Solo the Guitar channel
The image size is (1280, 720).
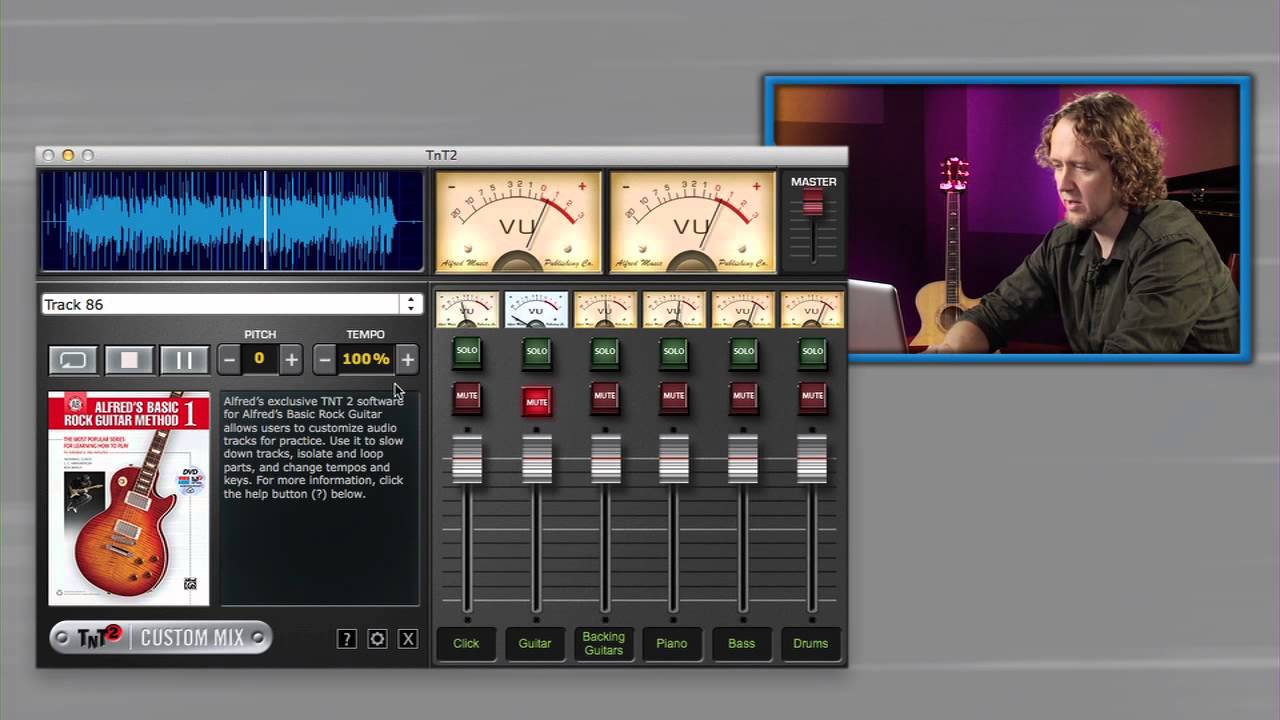coord(537,351)
